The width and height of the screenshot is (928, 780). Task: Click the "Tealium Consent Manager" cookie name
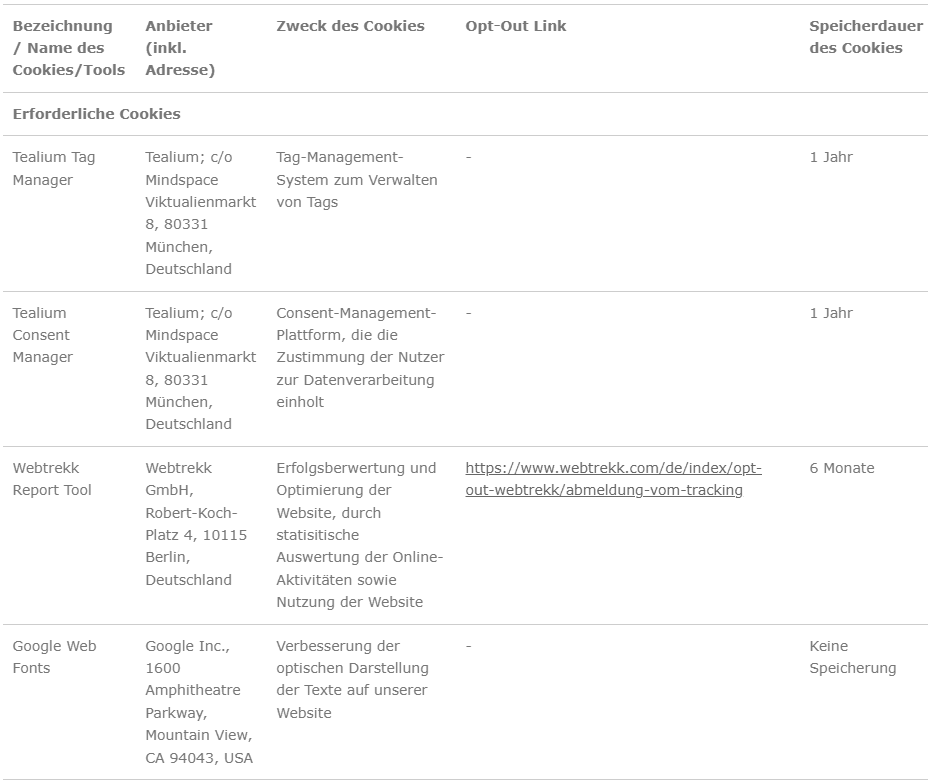(43, 335)
